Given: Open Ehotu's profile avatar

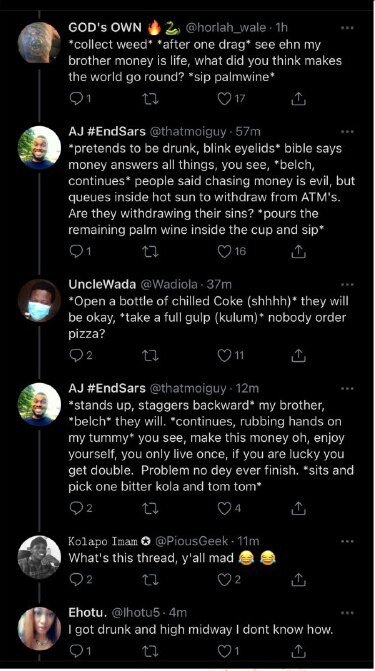Looking at the screenshot, I should 39,628.
